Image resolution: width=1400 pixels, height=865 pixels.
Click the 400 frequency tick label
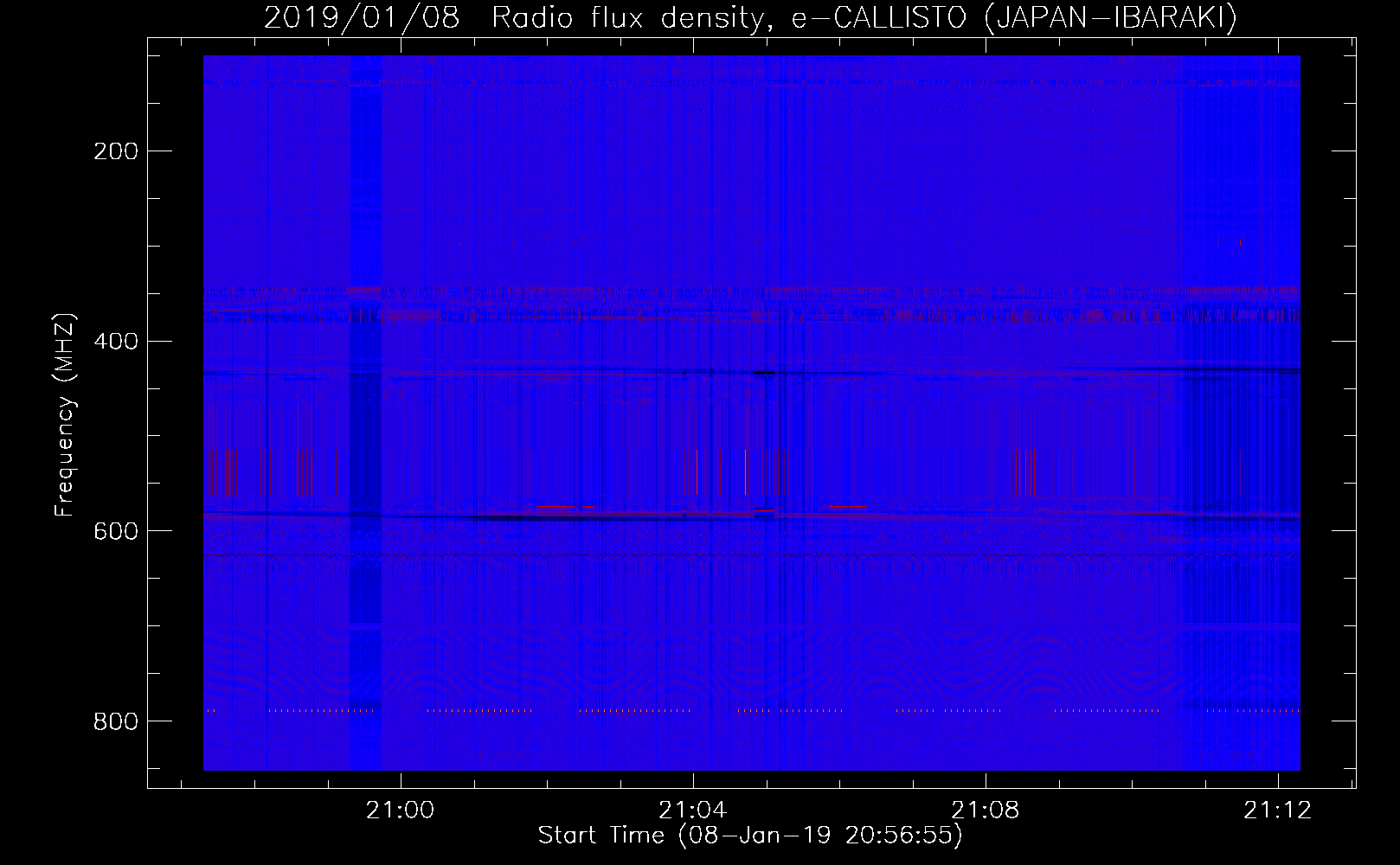point(114,342)
